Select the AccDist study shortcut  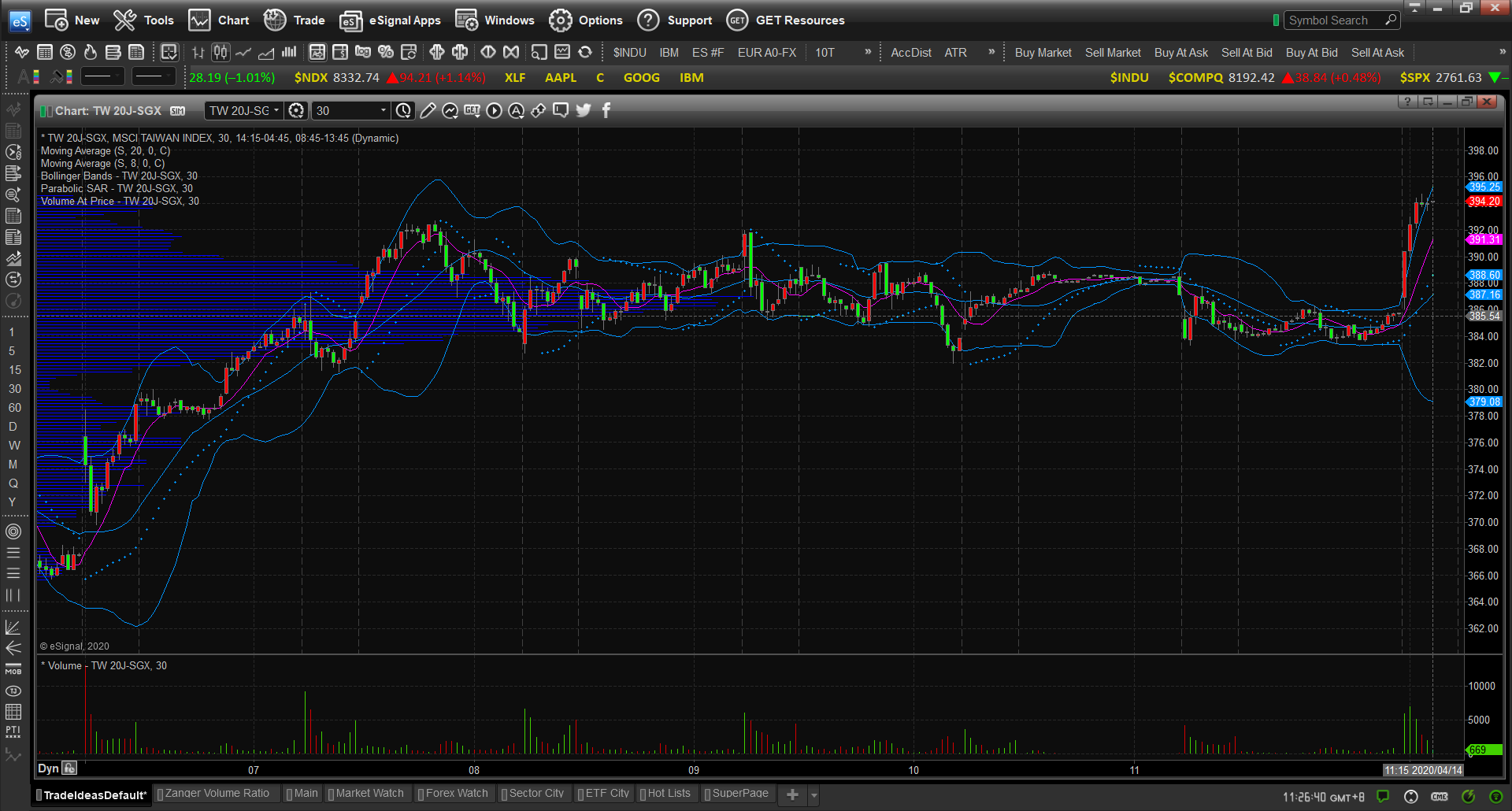(911, 53)
